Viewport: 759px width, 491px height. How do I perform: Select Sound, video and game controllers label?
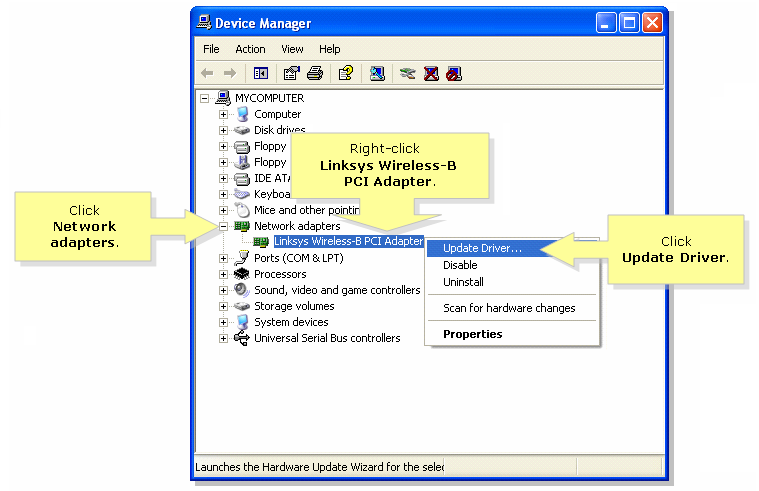click(337, 290)
